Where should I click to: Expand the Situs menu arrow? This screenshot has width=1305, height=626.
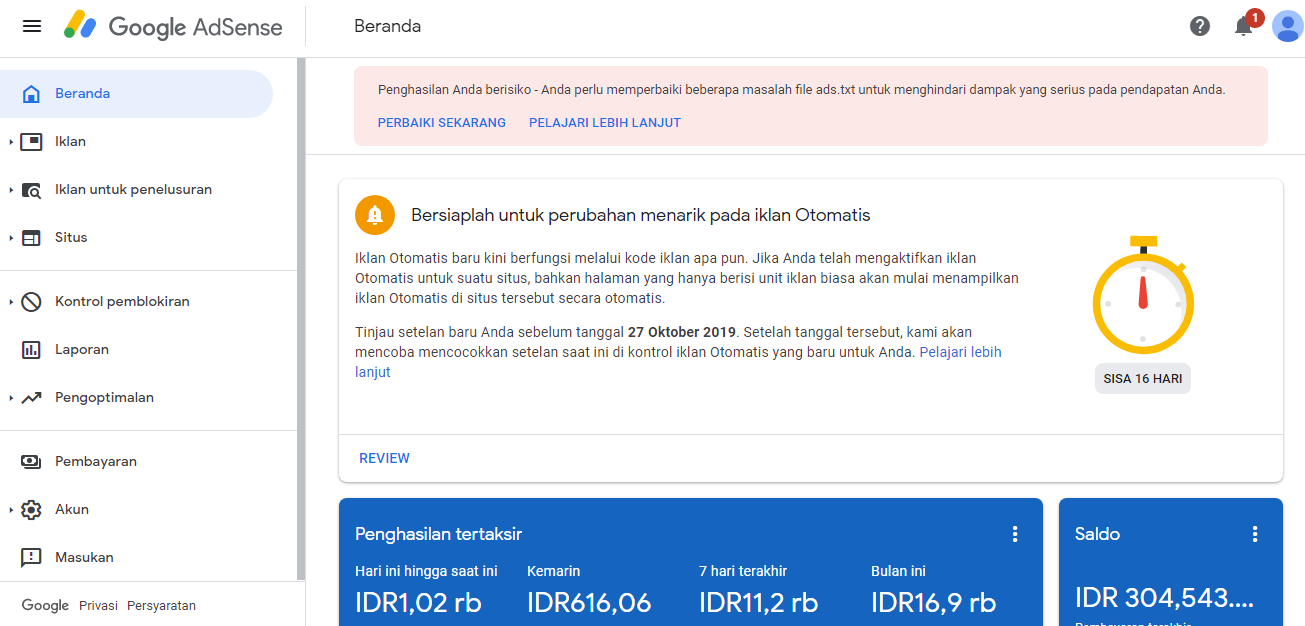point(11,238)
